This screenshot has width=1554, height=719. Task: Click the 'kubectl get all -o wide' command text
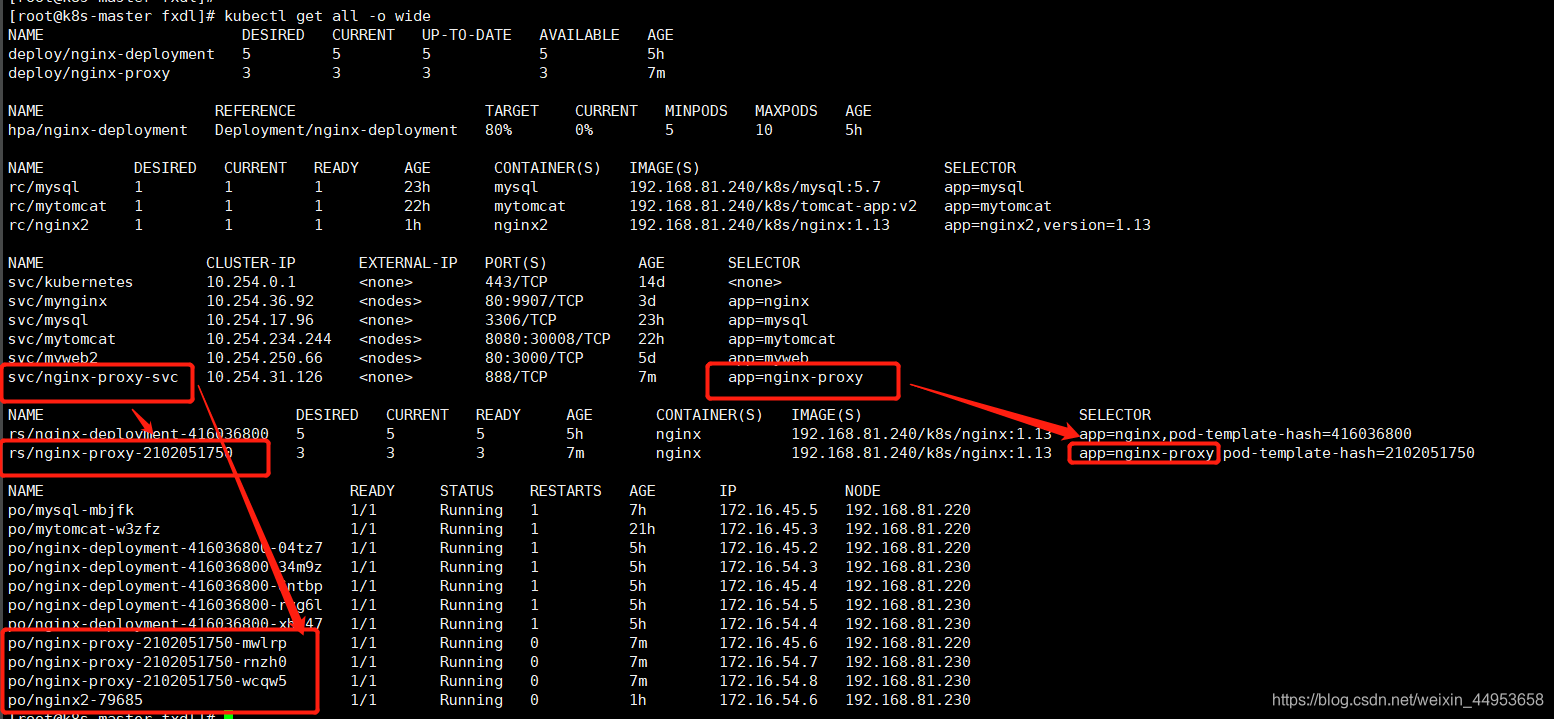327,16
